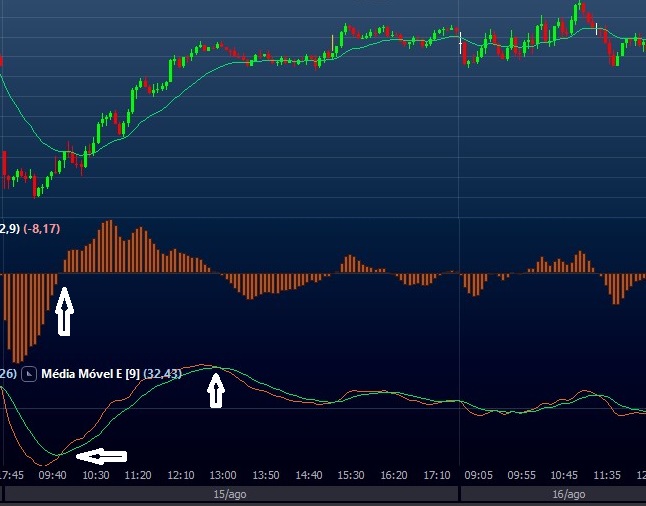Screen dimensions: 646x506
Task: Select the Média Móvel E [9] indicator label
Action: click(89, 374)
